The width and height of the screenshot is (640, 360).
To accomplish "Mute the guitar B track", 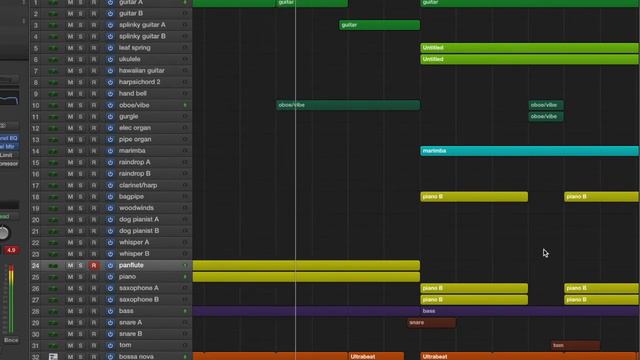I will coord(70,13).
